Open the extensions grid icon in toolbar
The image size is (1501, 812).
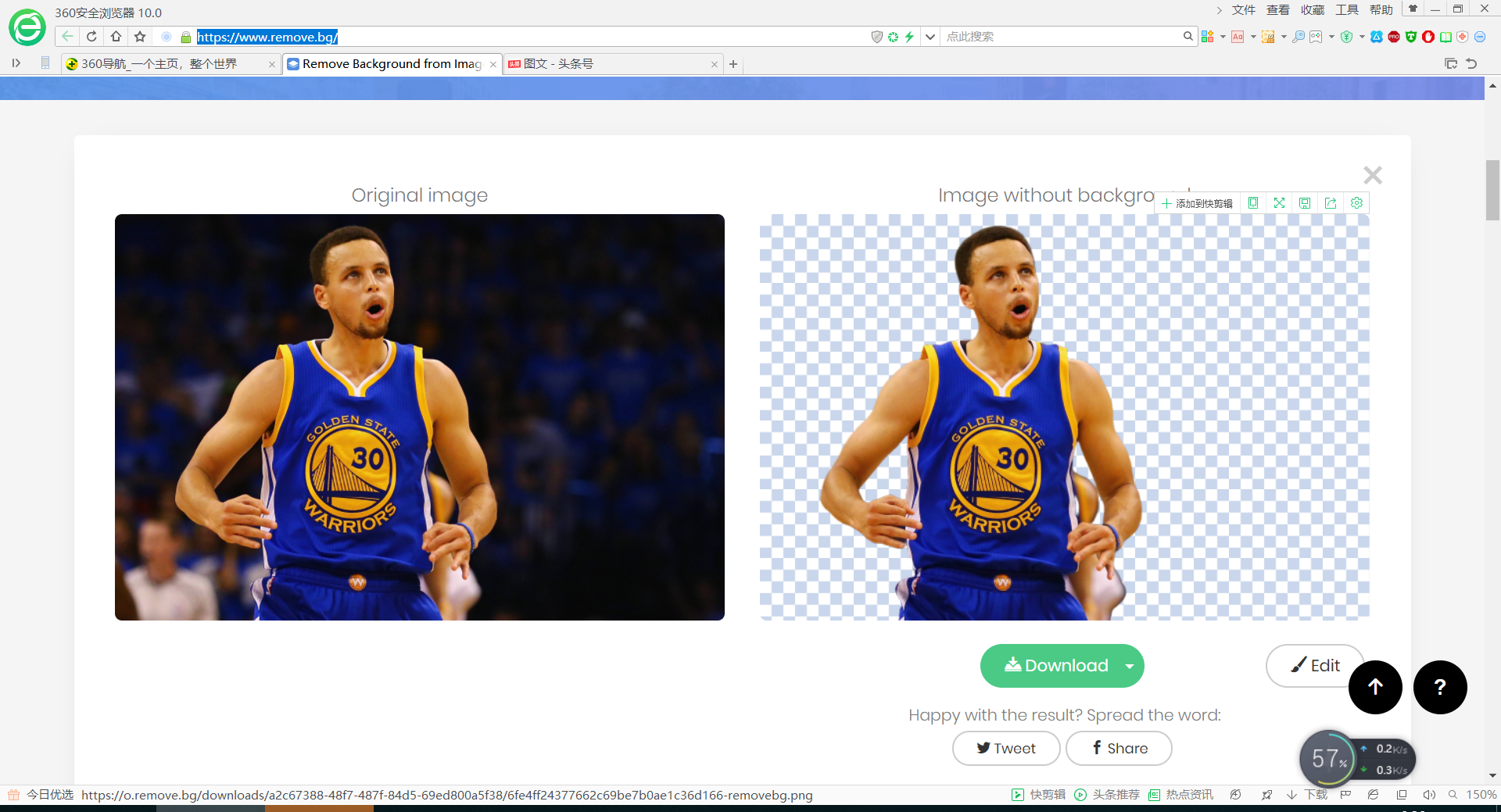tap(1208, 37)
